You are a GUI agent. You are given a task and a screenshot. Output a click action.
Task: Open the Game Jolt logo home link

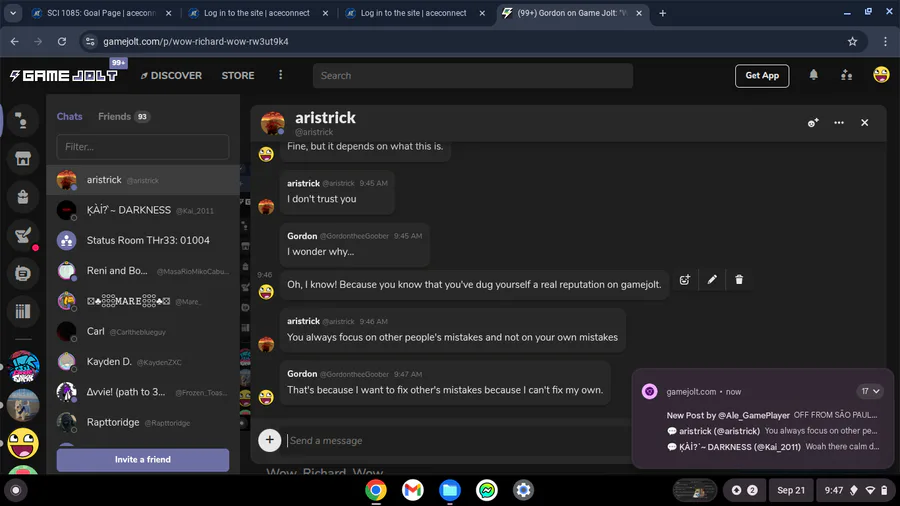click(x=63, y=76)
